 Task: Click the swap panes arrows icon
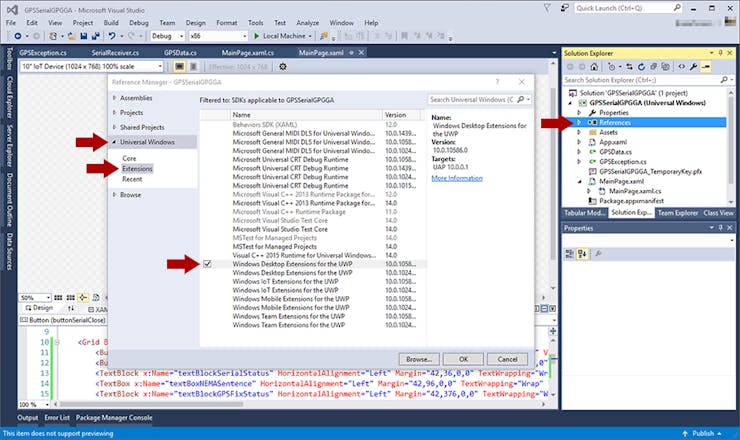coord(71,308)
